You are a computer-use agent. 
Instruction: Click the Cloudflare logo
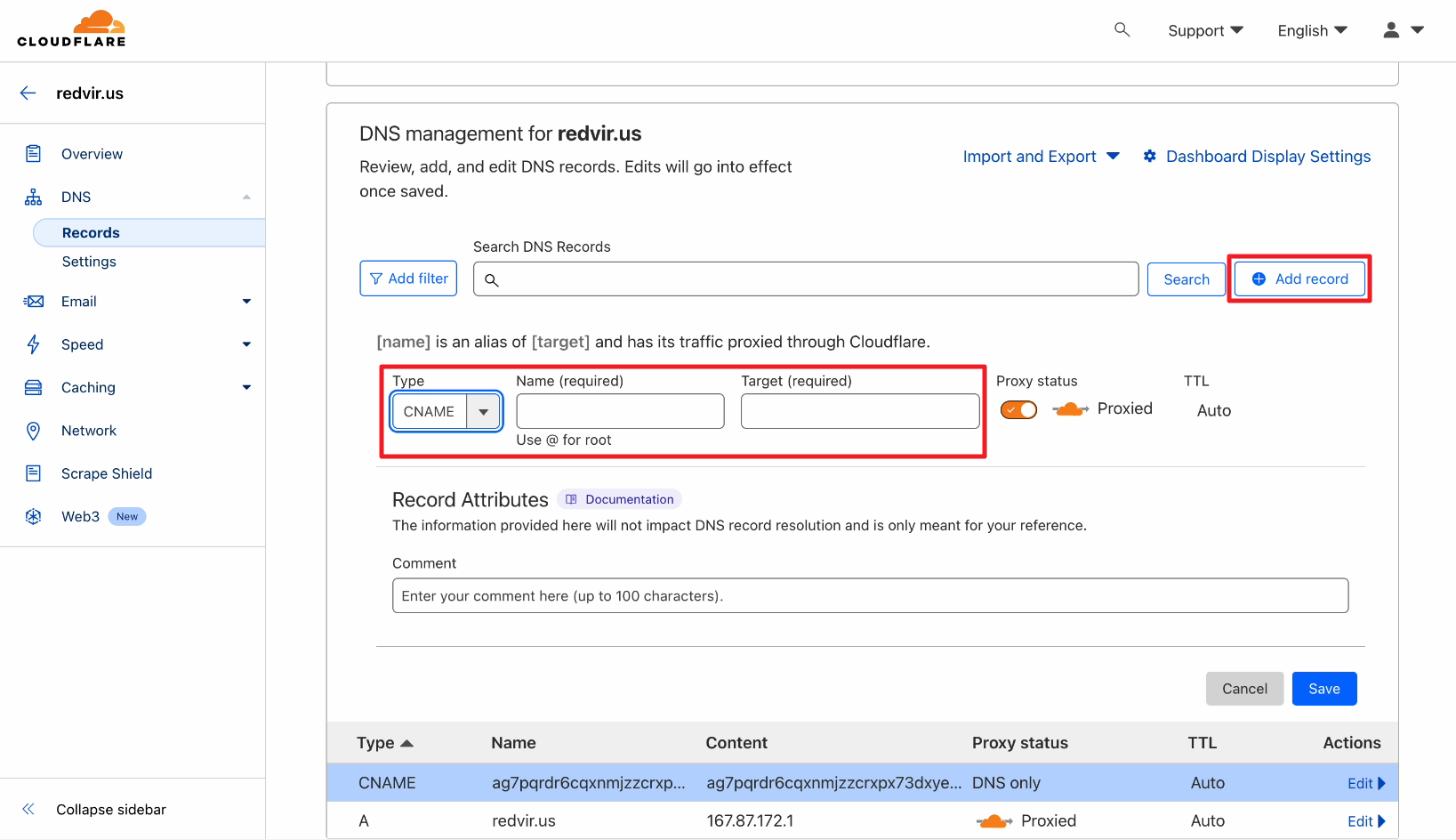click(x=71, y=29)
